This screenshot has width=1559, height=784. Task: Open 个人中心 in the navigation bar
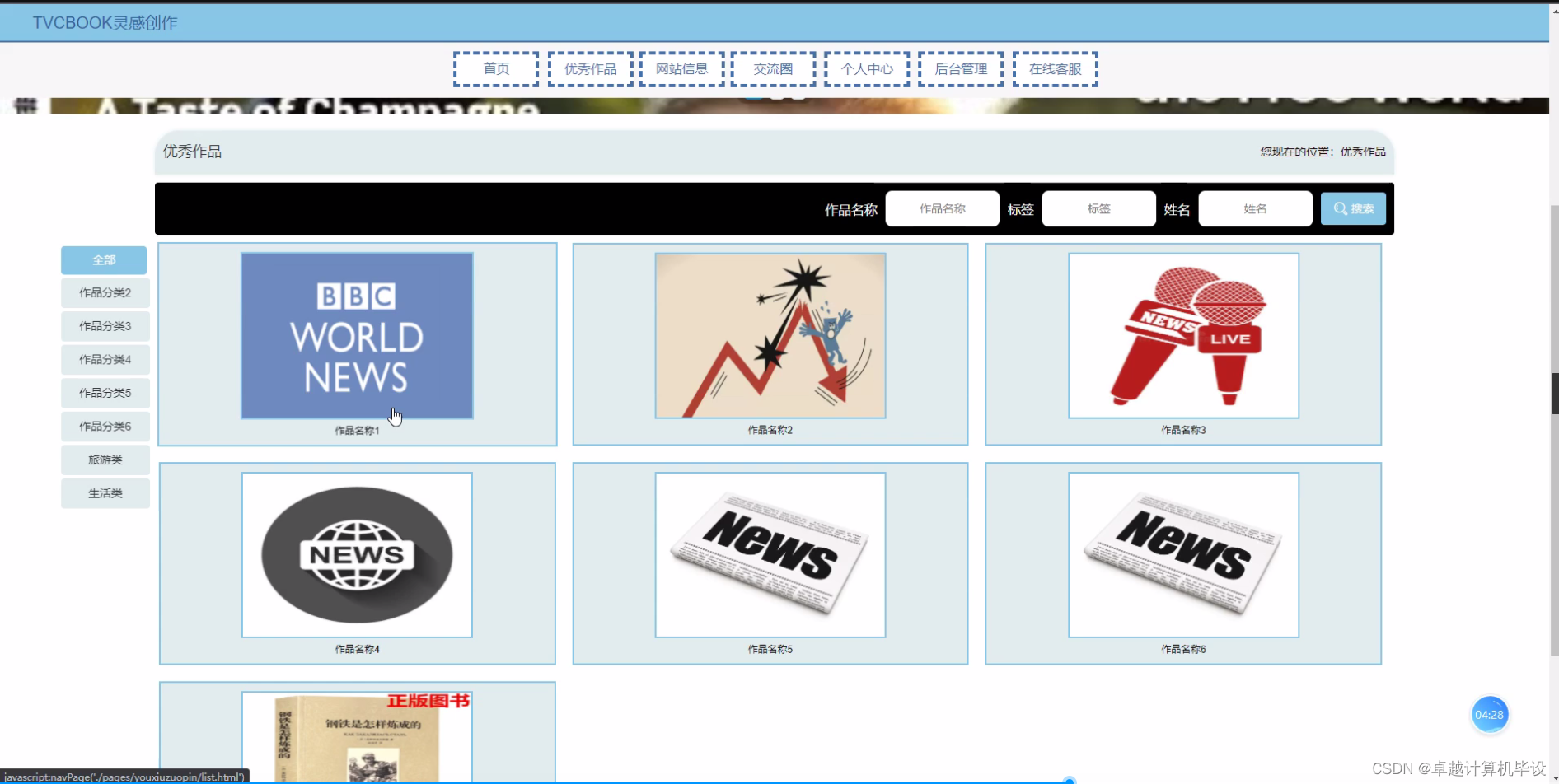point(867,69)
